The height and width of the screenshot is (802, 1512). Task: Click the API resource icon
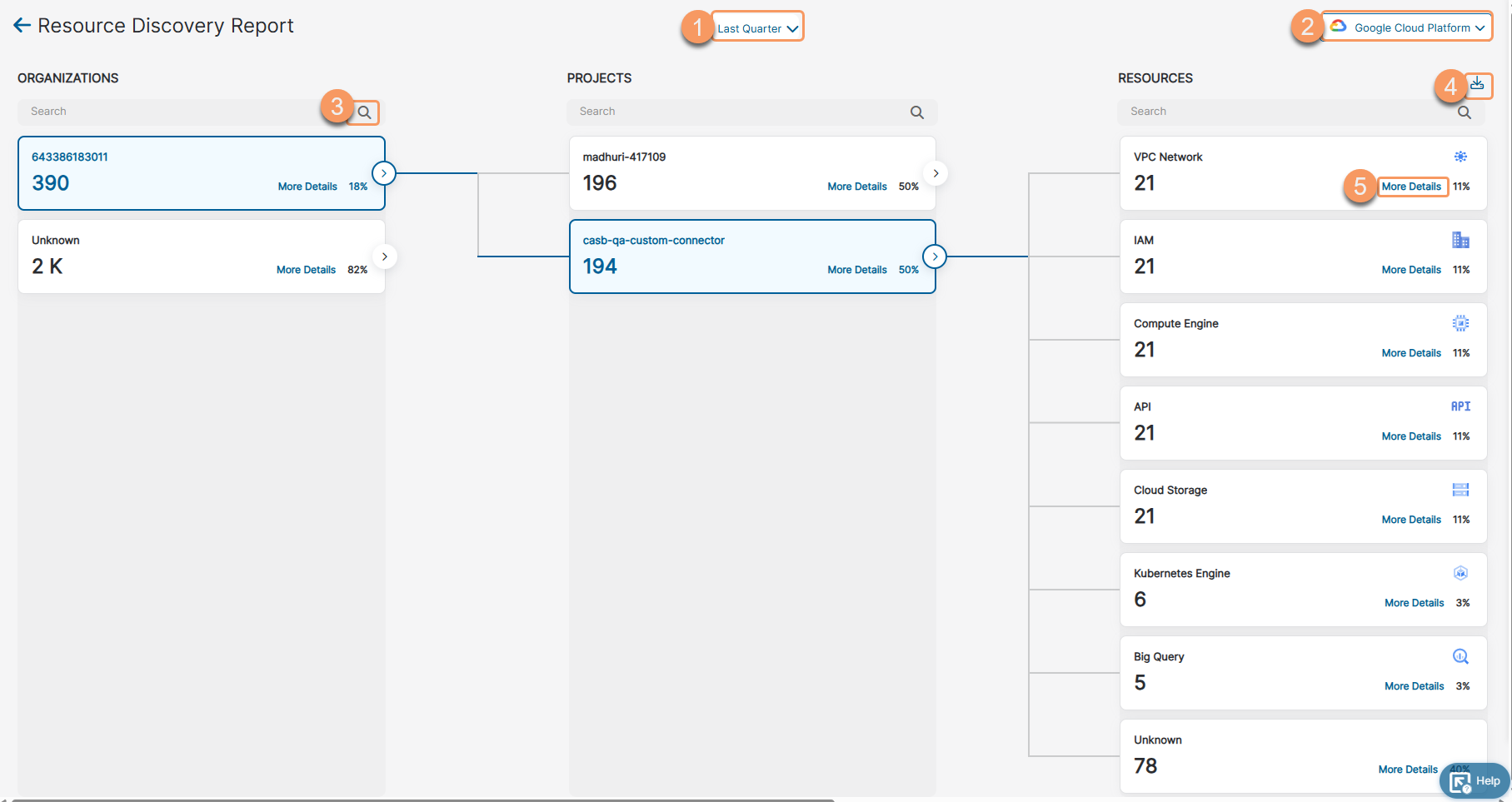click(x=1460, y=406)
